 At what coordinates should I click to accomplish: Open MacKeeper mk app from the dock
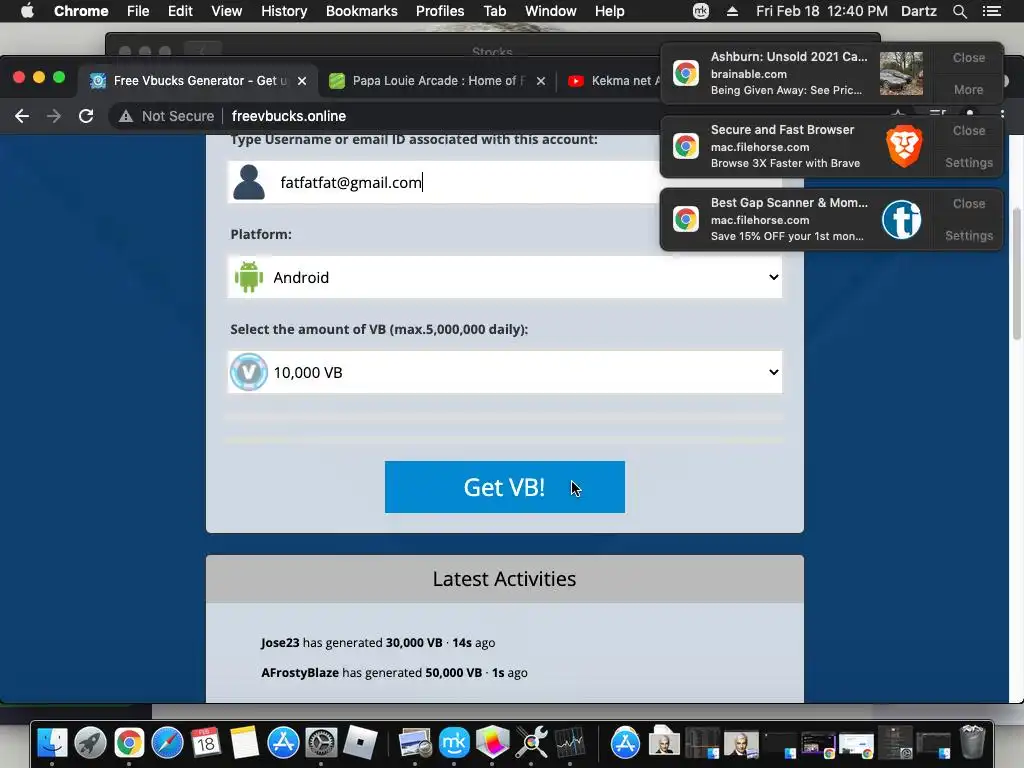[x=455, y=743]
